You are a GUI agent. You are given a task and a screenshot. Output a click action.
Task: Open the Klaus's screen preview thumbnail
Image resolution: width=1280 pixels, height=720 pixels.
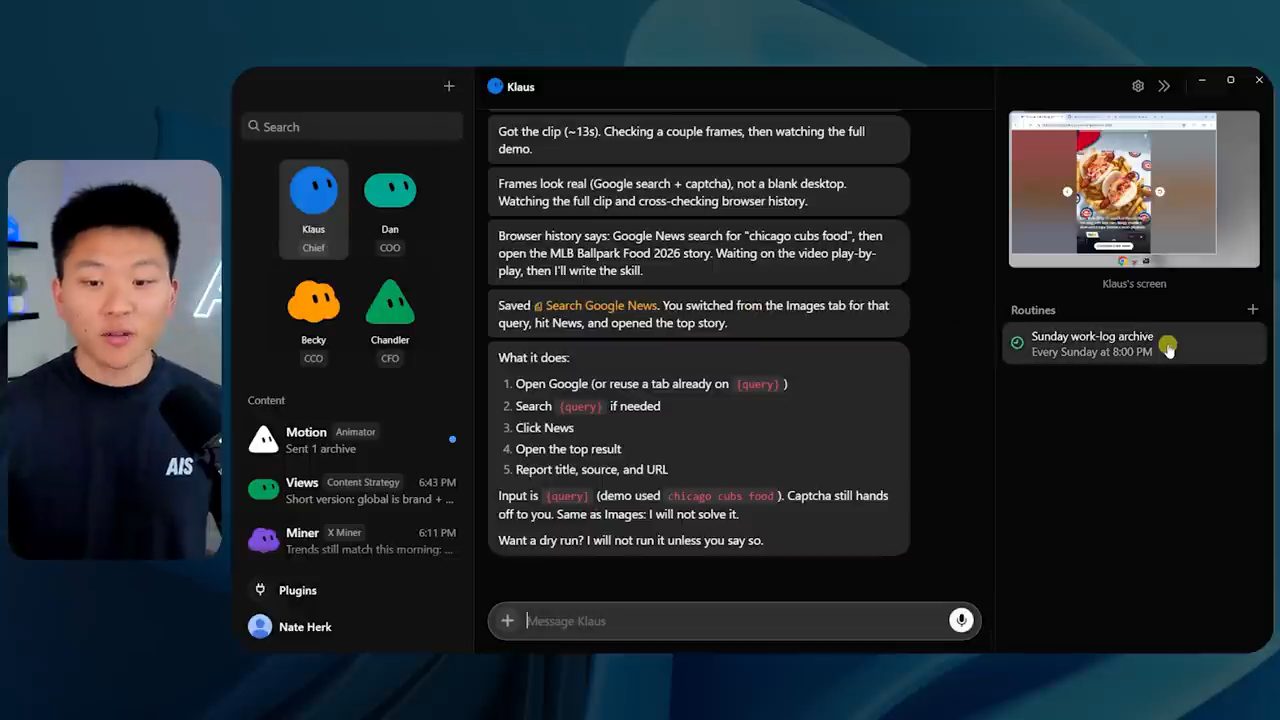point(1134,190)
